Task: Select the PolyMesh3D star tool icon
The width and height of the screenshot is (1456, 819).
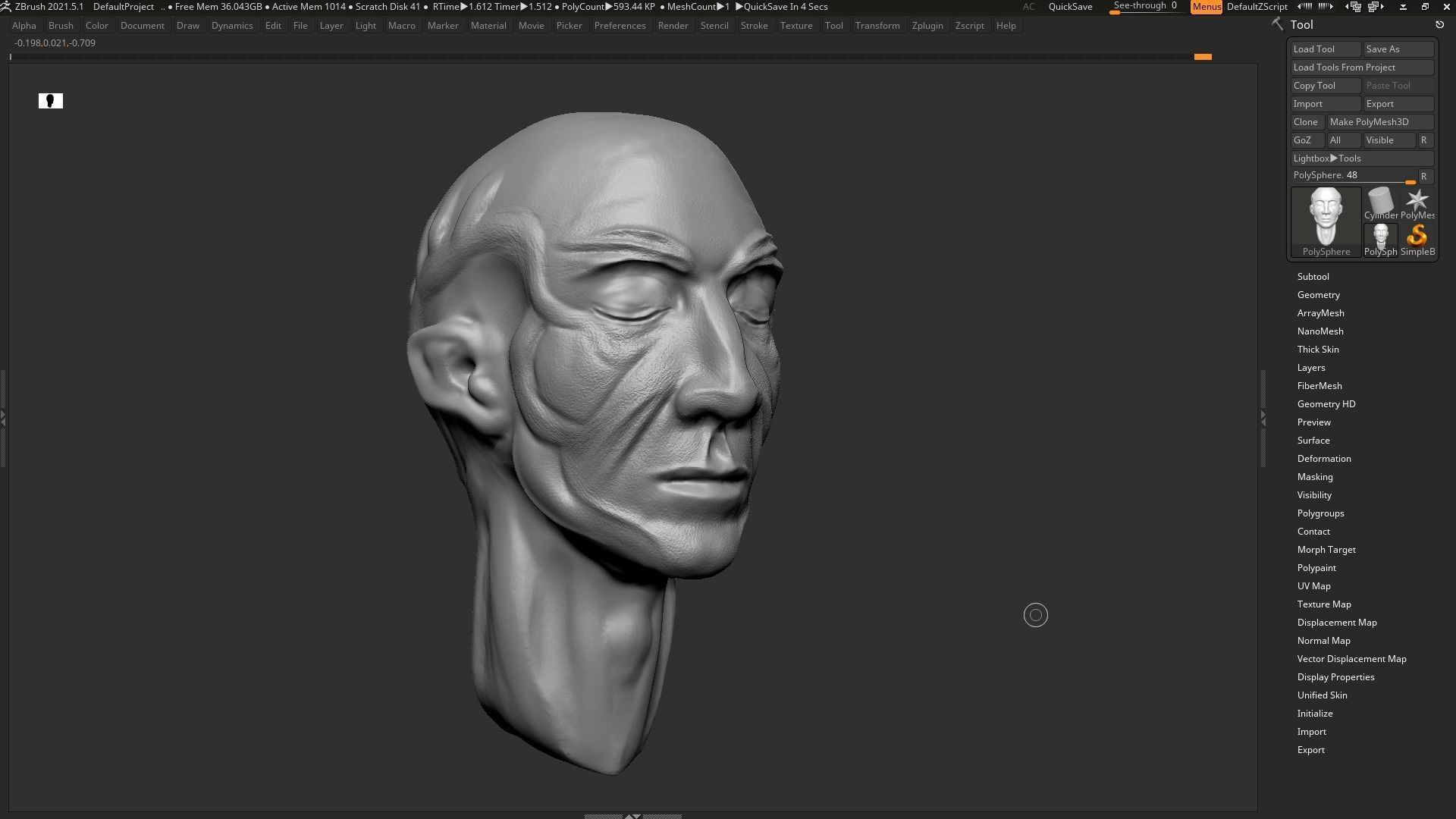Action: pos(1417,204)
